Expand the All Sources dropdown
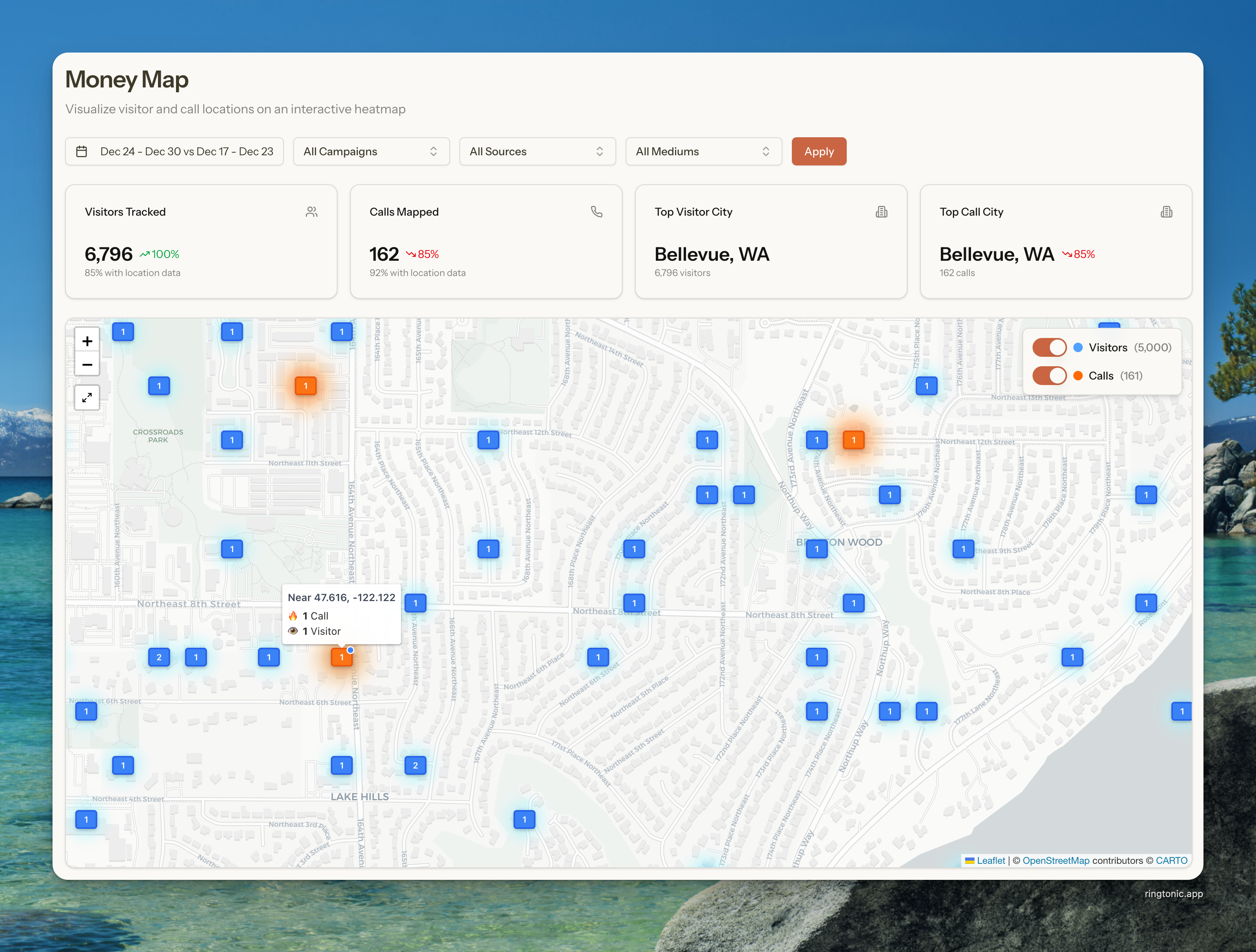The height and width of the screenshot is (952, 1256). pyautogui.click(x=537, y=152)
